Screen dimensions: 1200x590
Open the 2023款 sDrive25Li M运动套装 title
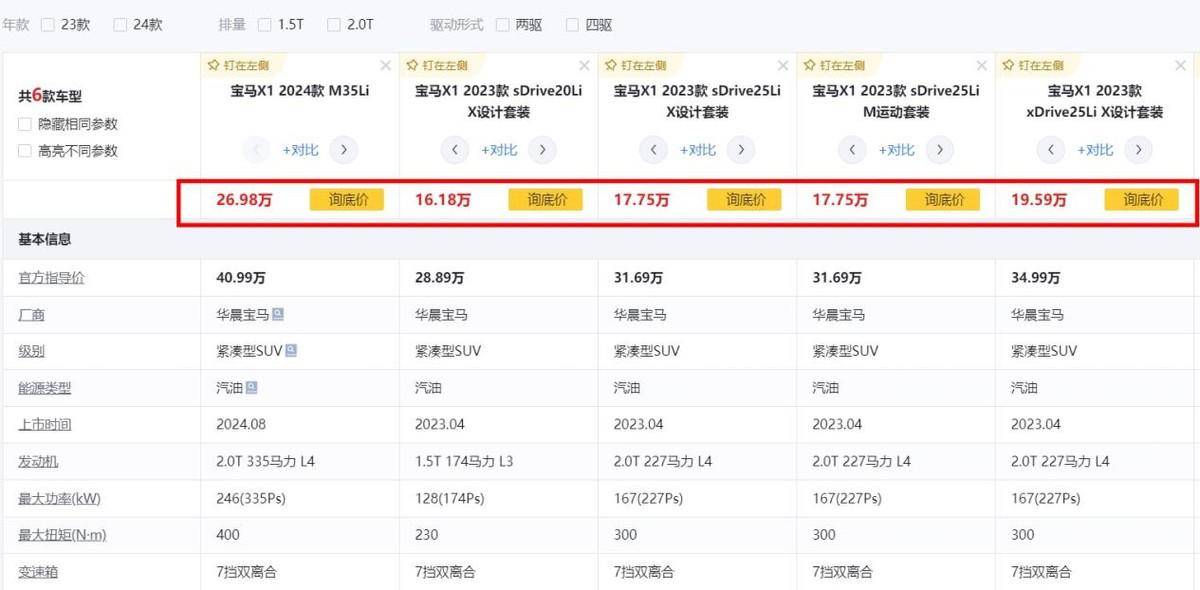coord(896,102)
